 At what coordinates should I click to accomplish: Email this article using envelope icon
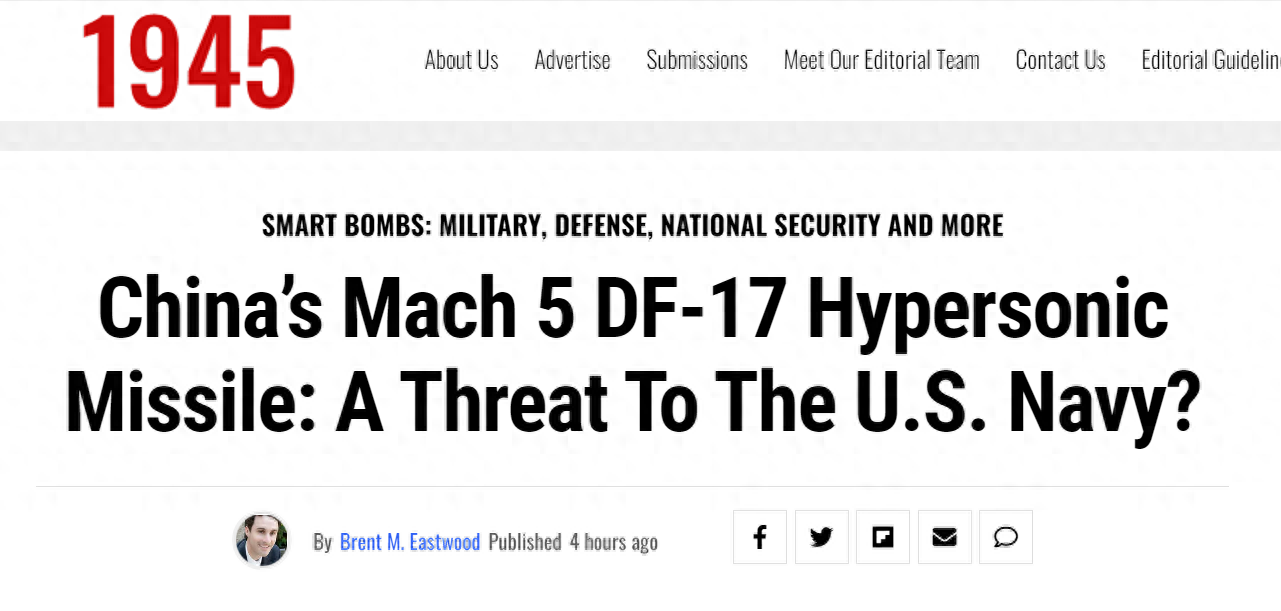click(945, 538)
